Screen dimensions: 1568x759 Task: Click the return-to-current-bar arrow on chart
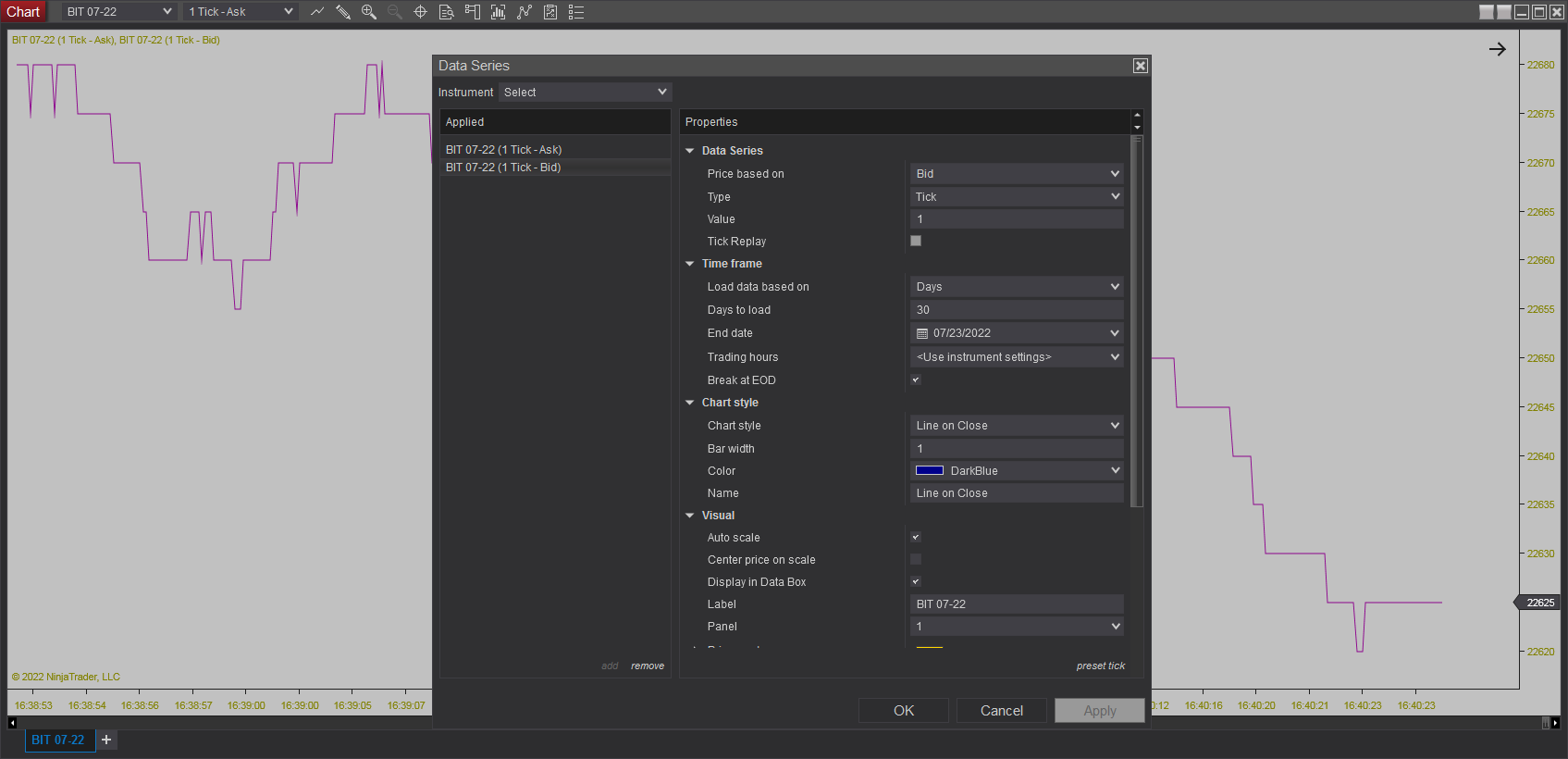[1498, 49]
